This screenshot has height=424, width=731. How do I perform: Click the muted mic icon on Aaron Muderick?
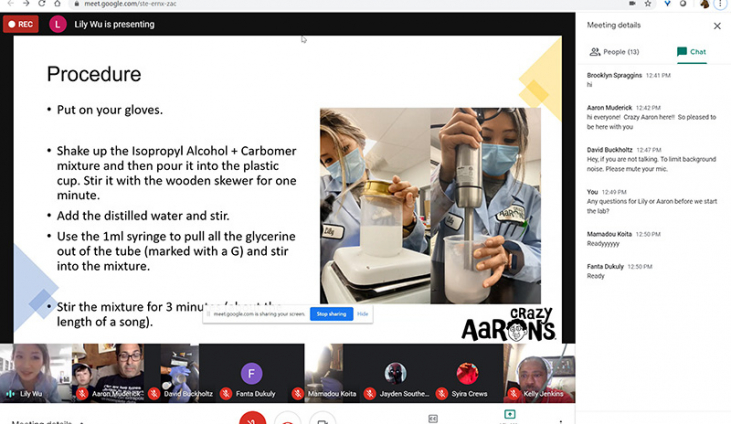click(x=83, y=394)
